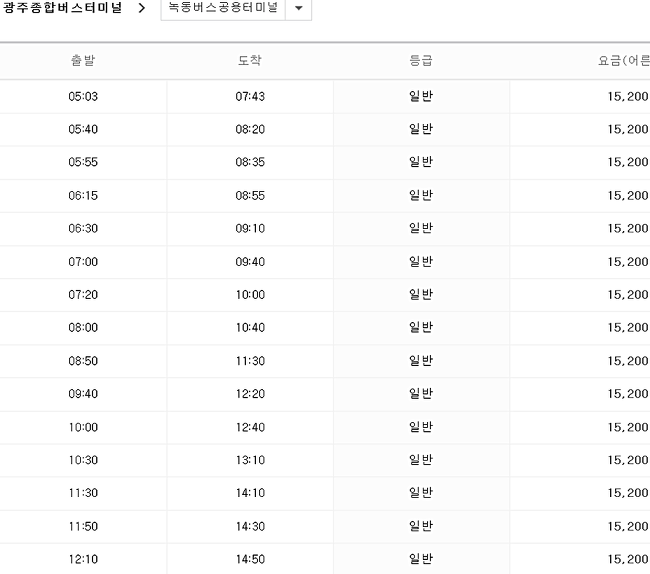The width and height of the screenshot is (650, 574).
Task: Click 일반 grade in the 12:10 row
Action: pos(421,559)
